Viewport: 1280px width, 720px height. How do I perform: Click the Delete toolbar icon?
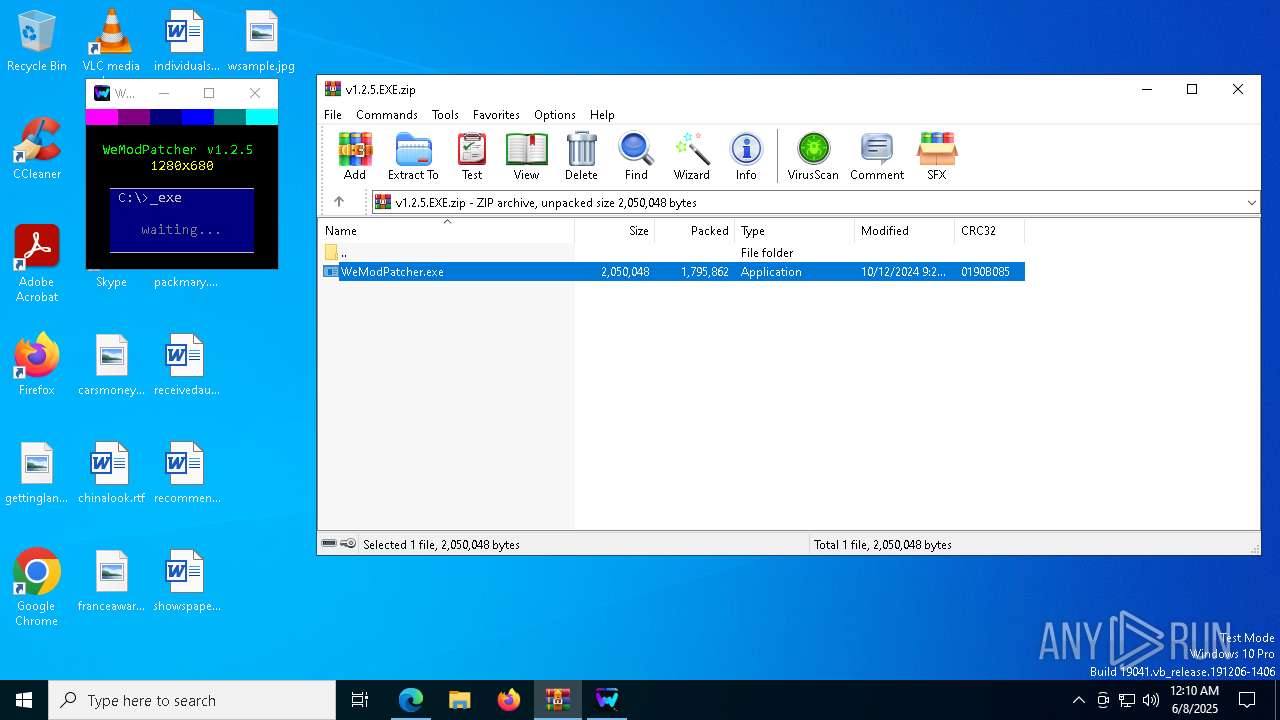tap(581, 156)
